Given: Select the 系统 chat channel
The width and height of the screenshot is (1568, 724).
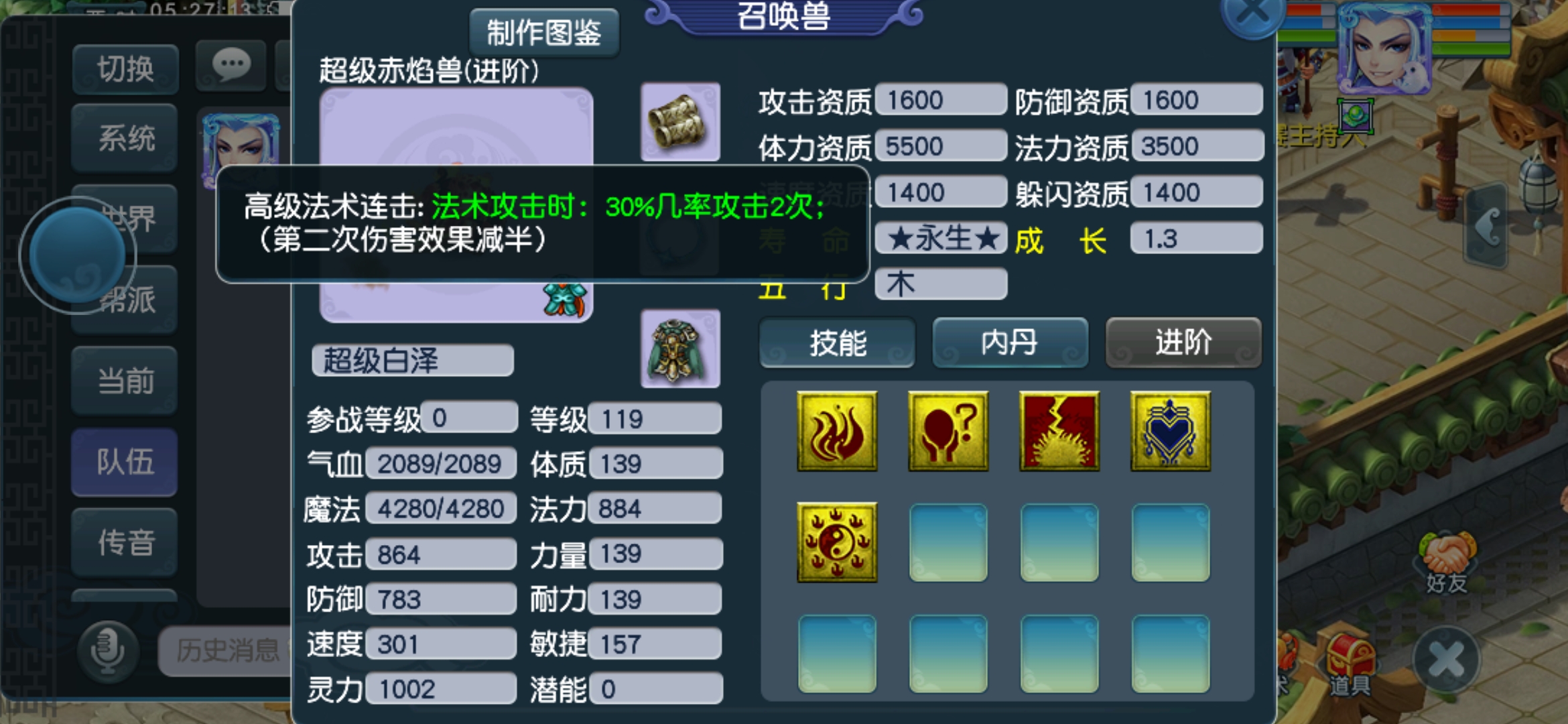Looking at the screenshot, I should pyautogui.click(x=125, y=138).
